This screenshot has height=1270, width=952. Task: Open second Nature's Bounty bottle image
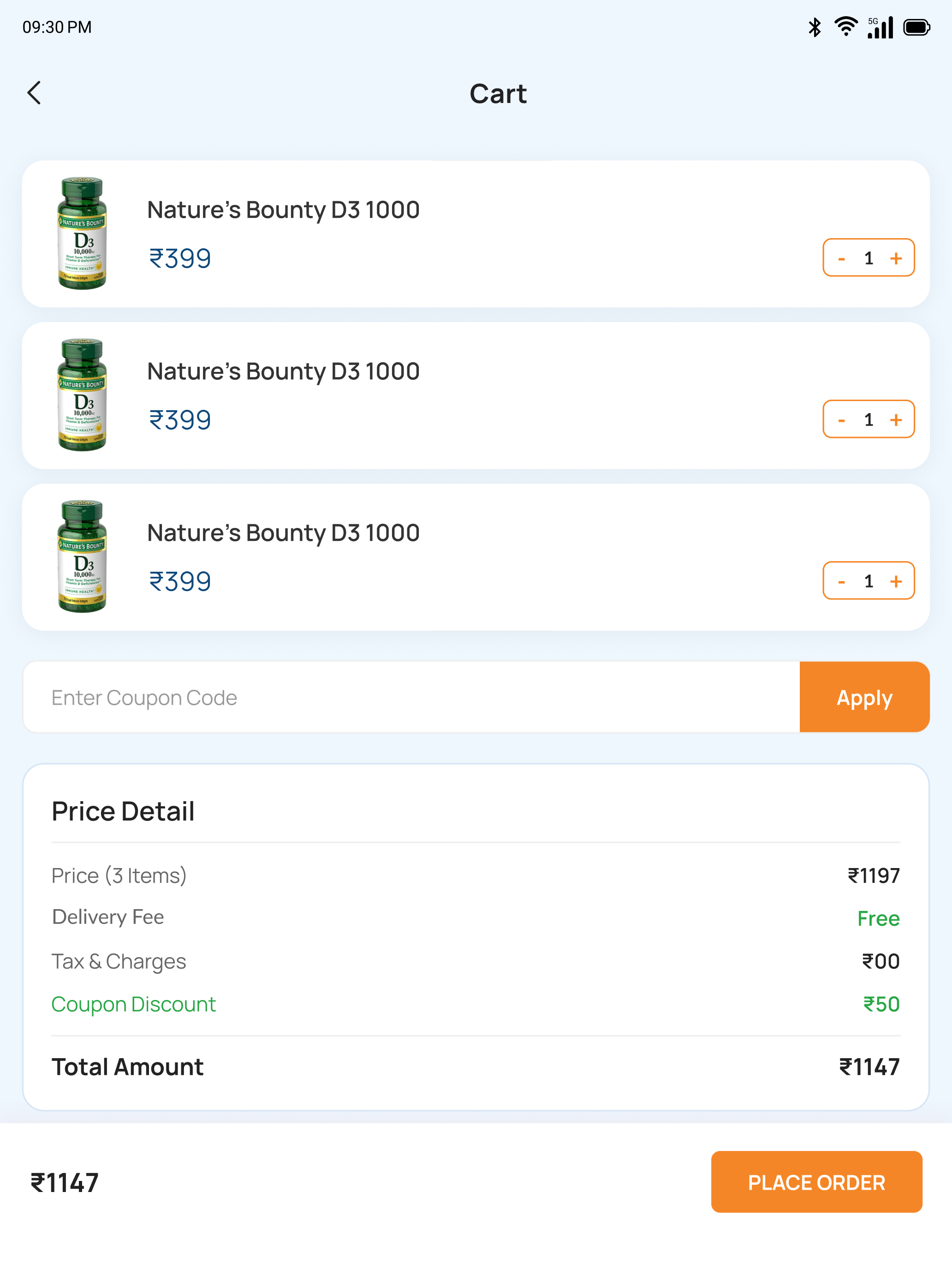(83, 395)
